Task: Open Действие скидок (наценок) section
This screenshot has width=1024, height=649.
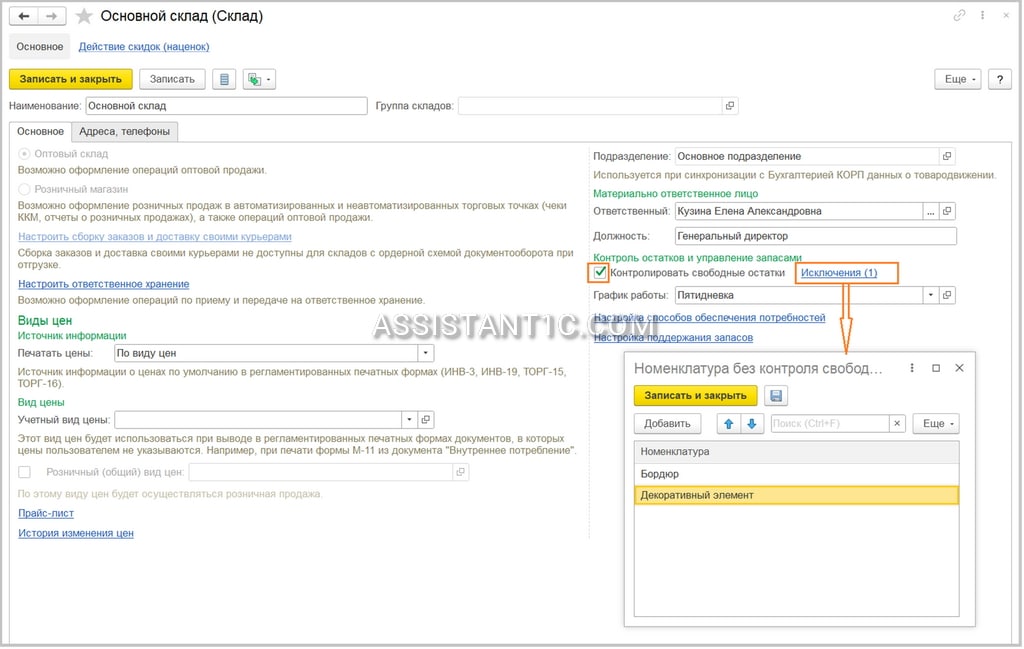Action: click(x=144, y=47)
